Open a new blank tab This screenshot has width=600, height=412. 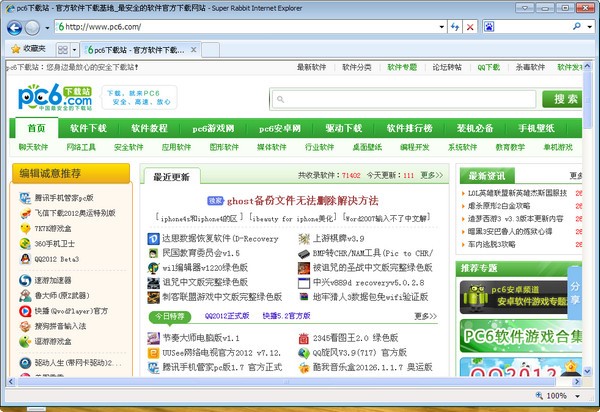pos(210,50)
